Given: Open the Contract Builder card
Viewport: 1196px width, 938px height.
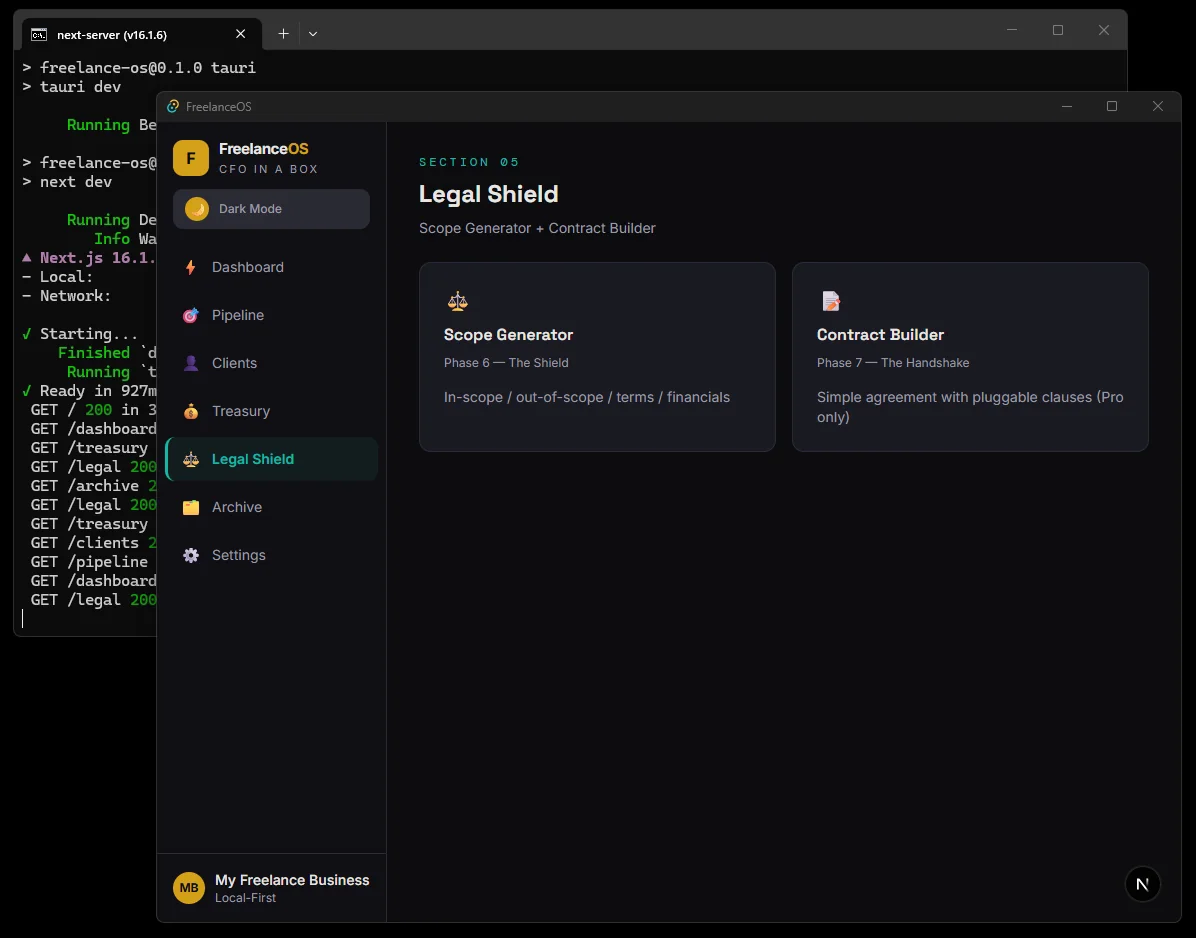Looking at the screenshot, I should coord(970,357).
